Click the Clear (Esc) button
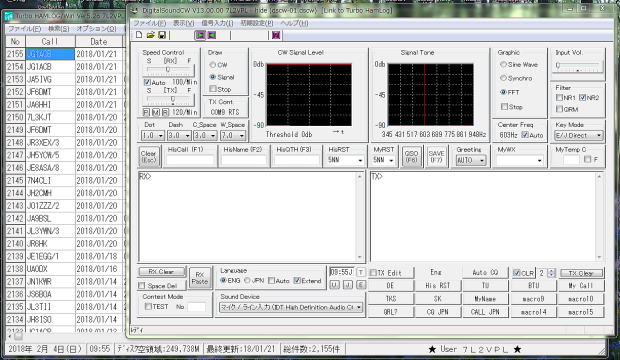 pos(149,157)
